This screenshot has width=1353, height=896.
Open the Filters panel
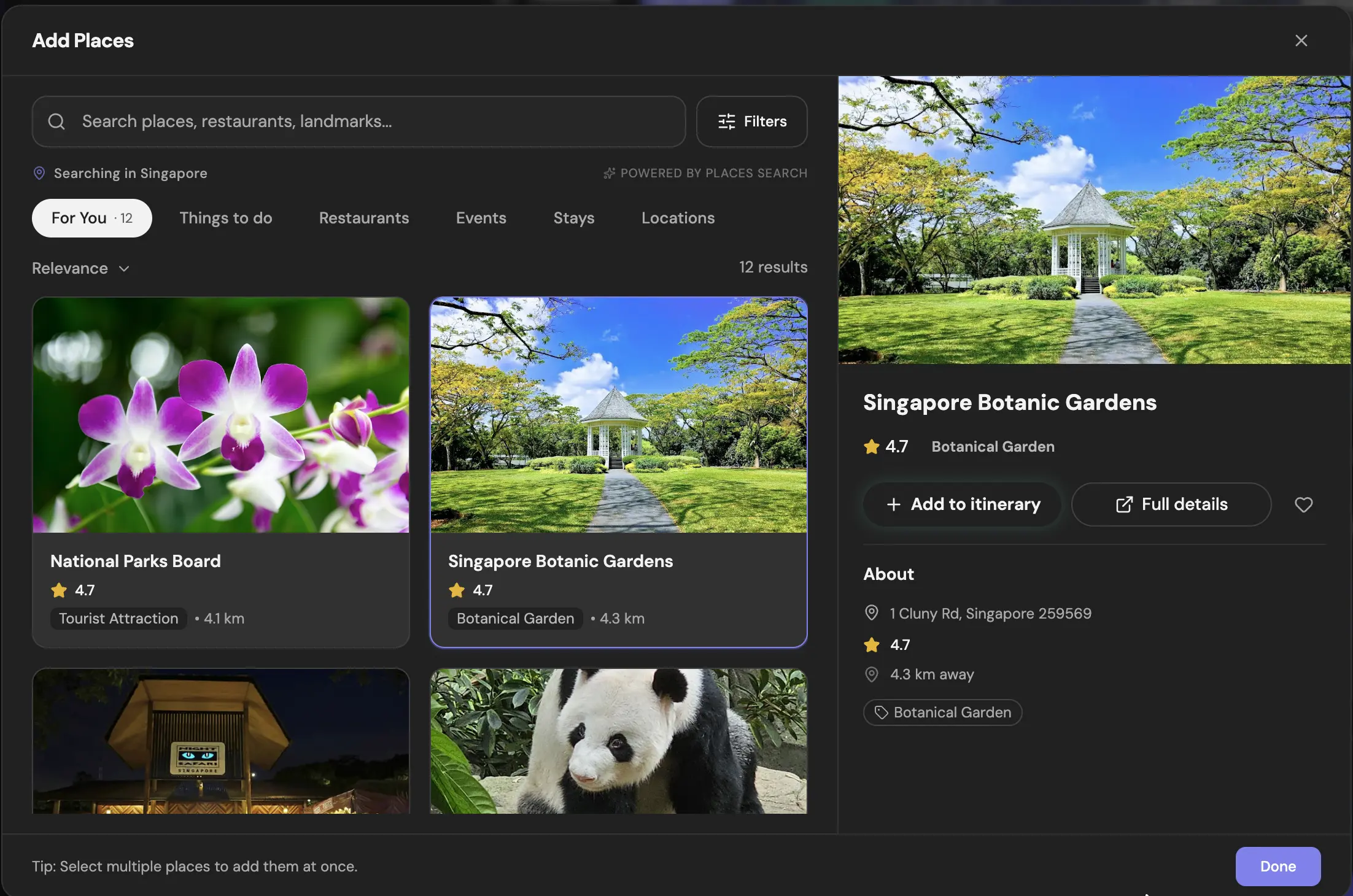[752, 122]
